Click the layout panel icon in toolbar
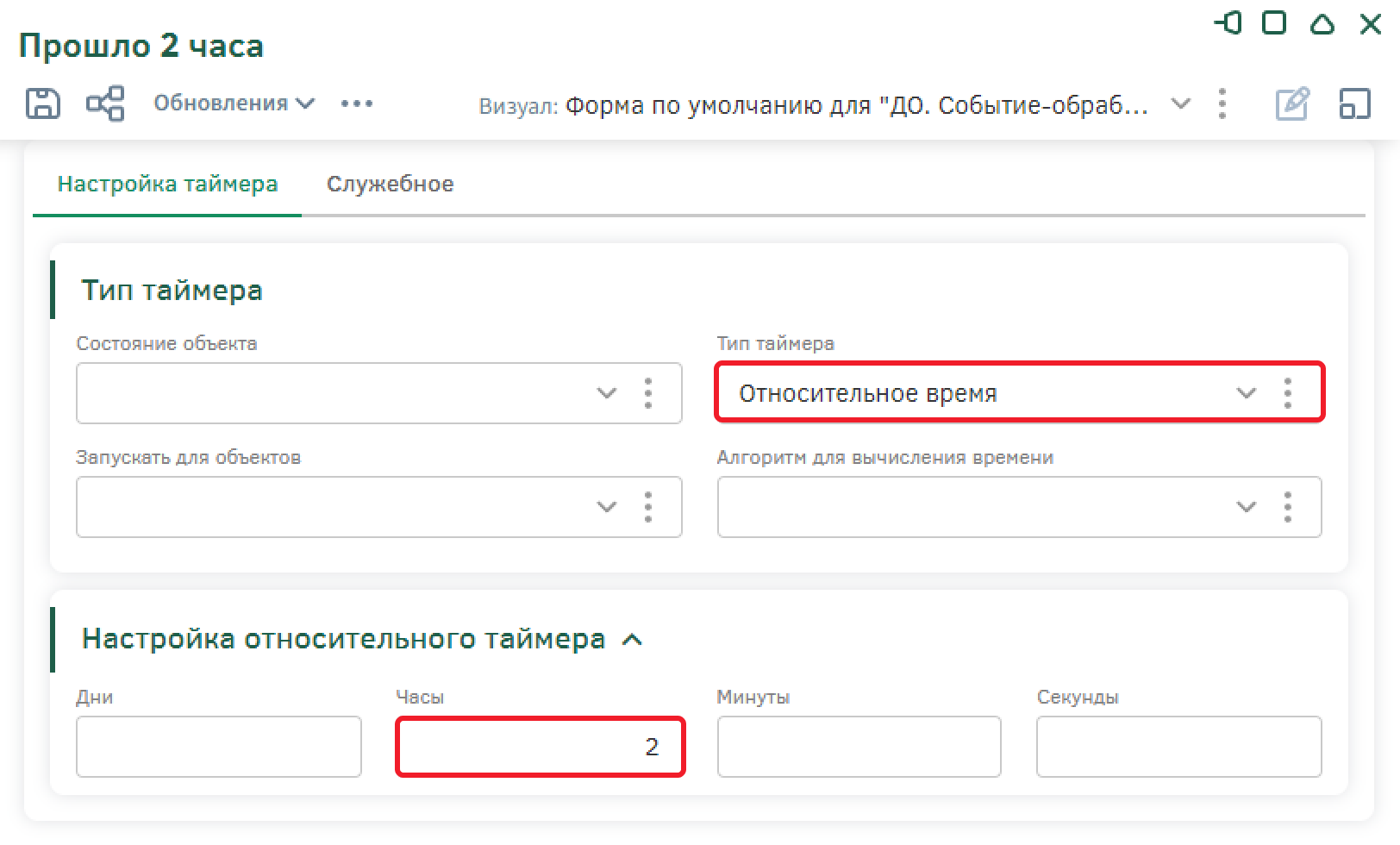This screenshot has height=845, width=1400. (x=1354, y=103)
